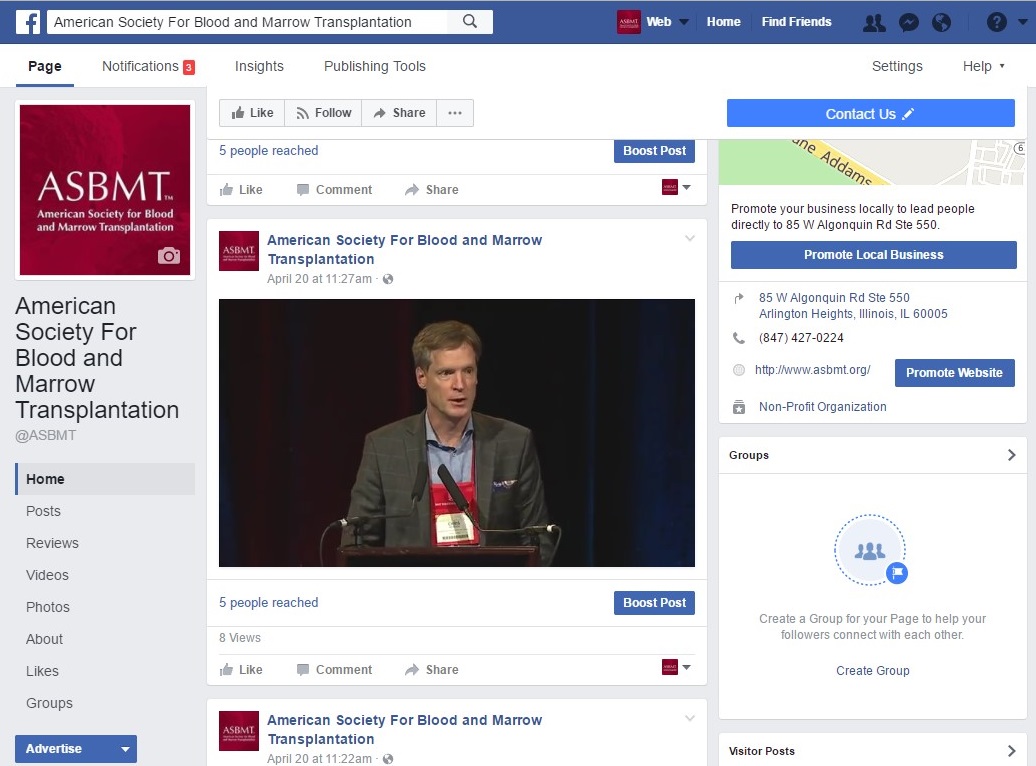The width and height of the screenshot is (1036, 766).
Task: Open the Help dropdown menu
Action: 983,66
